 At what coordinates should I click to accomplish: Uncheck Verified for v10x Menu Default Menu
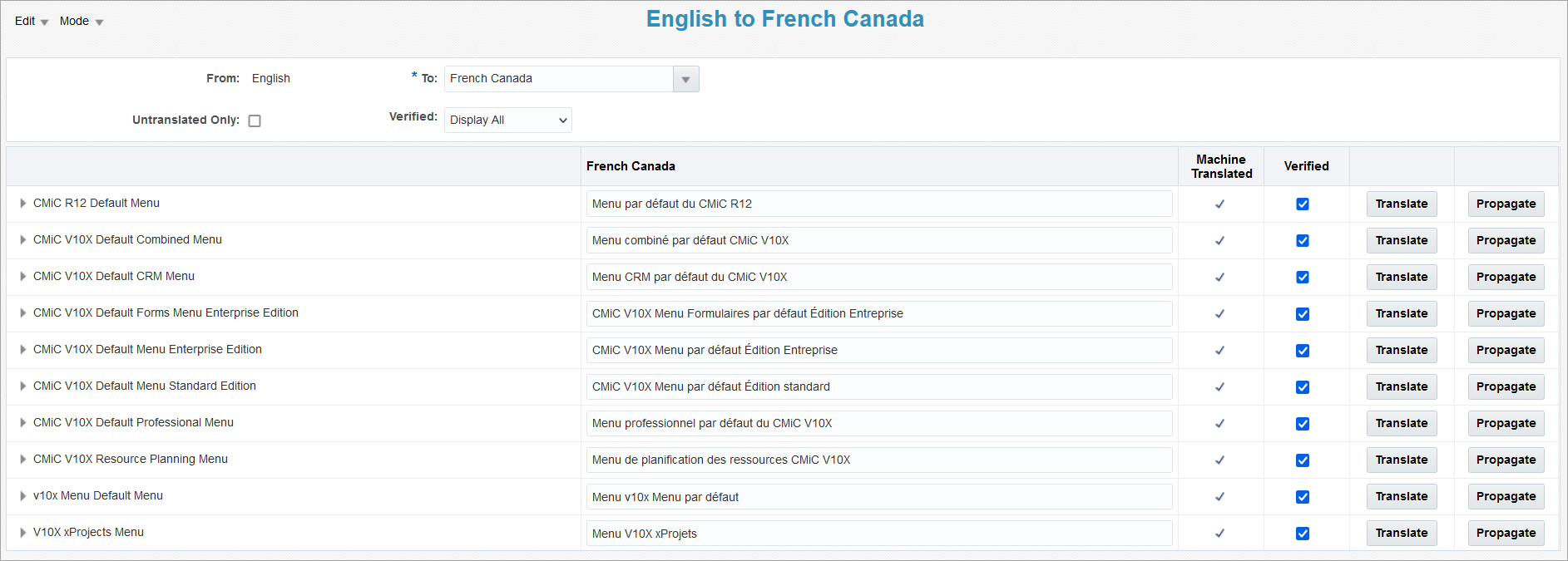[x=1303, y=497]
